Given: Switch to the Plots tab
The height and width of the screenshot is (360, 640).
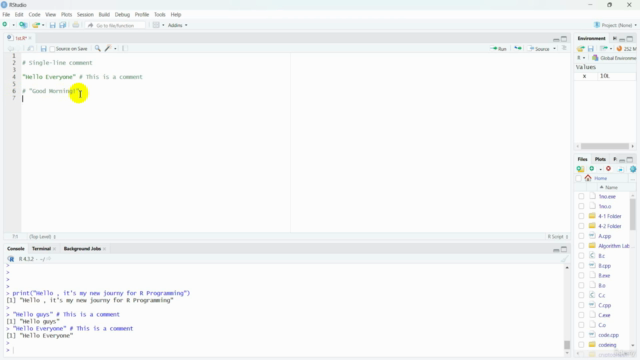Looking at the screenshot, I should [600, 159].
